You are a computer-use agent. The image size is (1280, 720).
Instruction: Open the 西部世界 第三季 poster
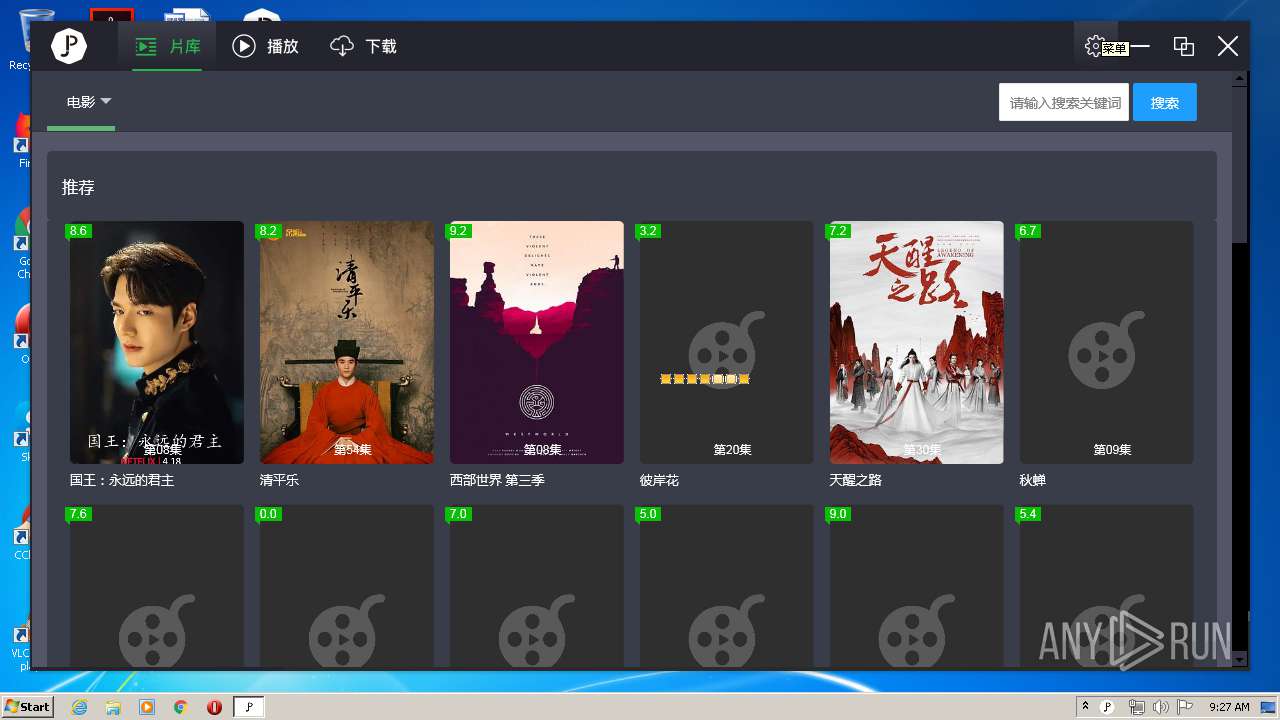point(537,342)
